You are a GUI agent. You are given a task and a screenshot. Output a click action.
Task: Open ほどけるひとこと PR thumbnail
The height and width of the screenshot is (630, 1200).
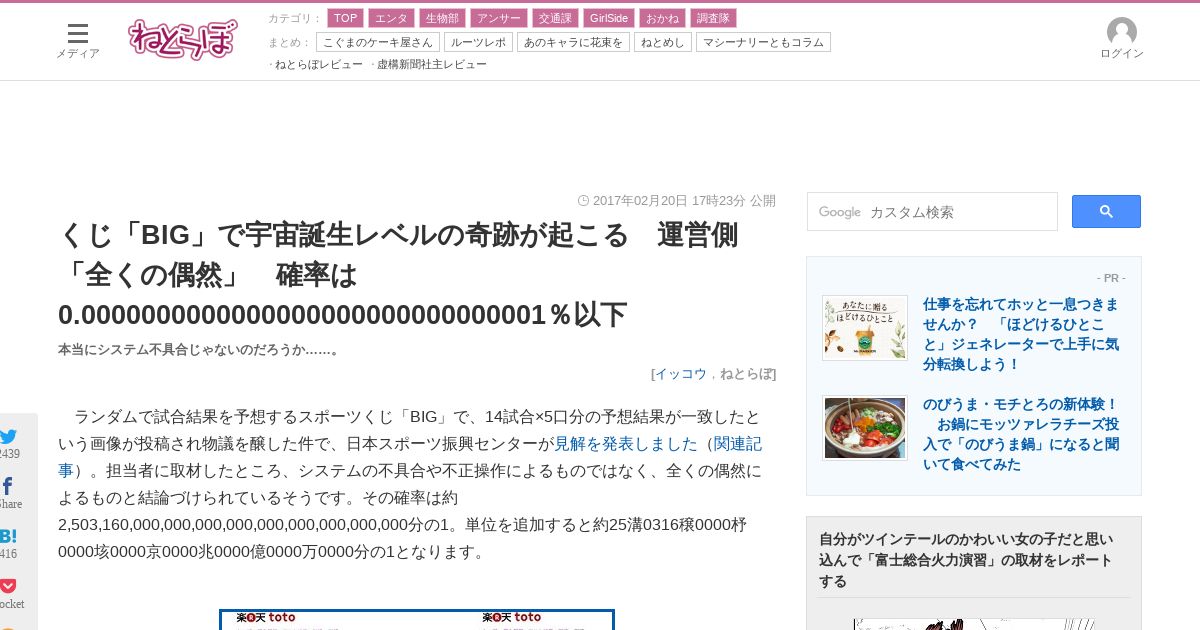[865, 328]
